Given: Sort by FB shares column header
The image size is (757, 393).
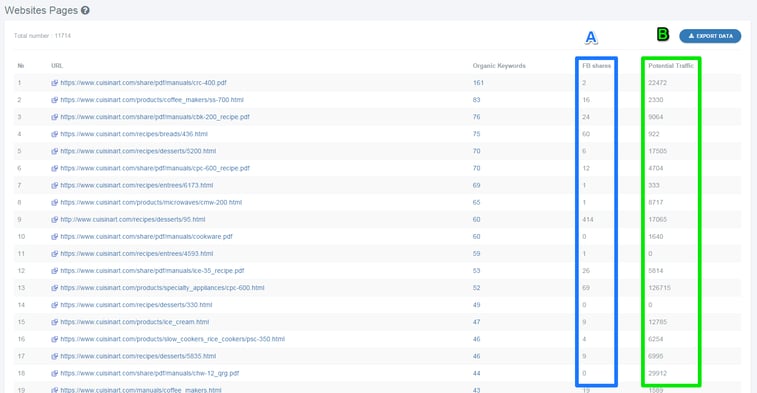Looking at the screenshot, I should (x=596, y=66).
